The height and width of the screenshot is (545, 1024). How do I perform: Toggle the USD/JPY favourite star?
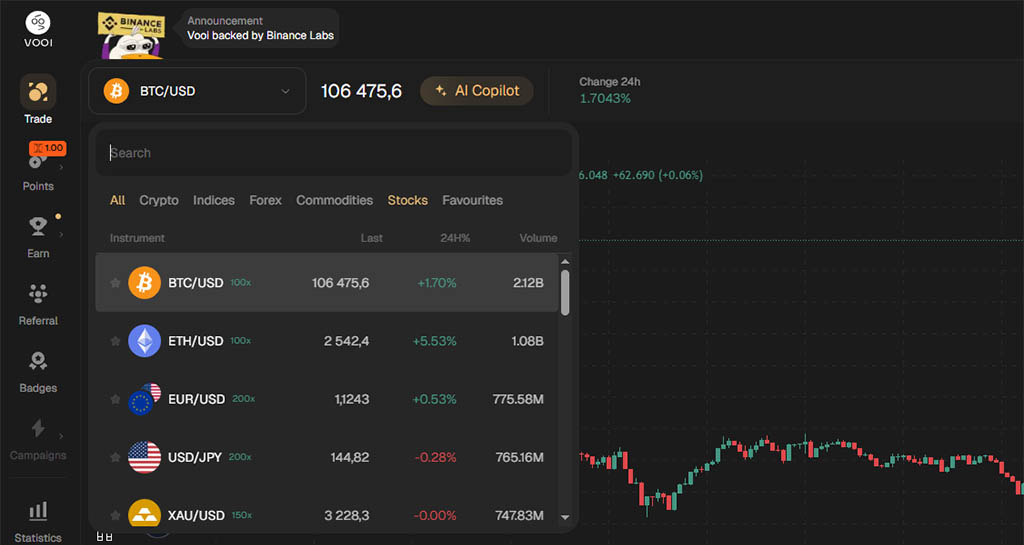pos(115,457)
